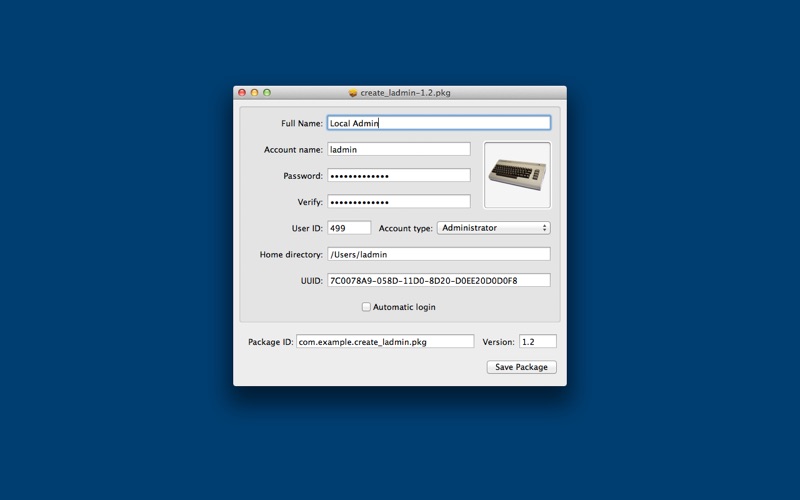The height and width of the screenshot is (500, 800).
Task: Click the keyboard user picture thumbnail
Action: coord(517,175)
